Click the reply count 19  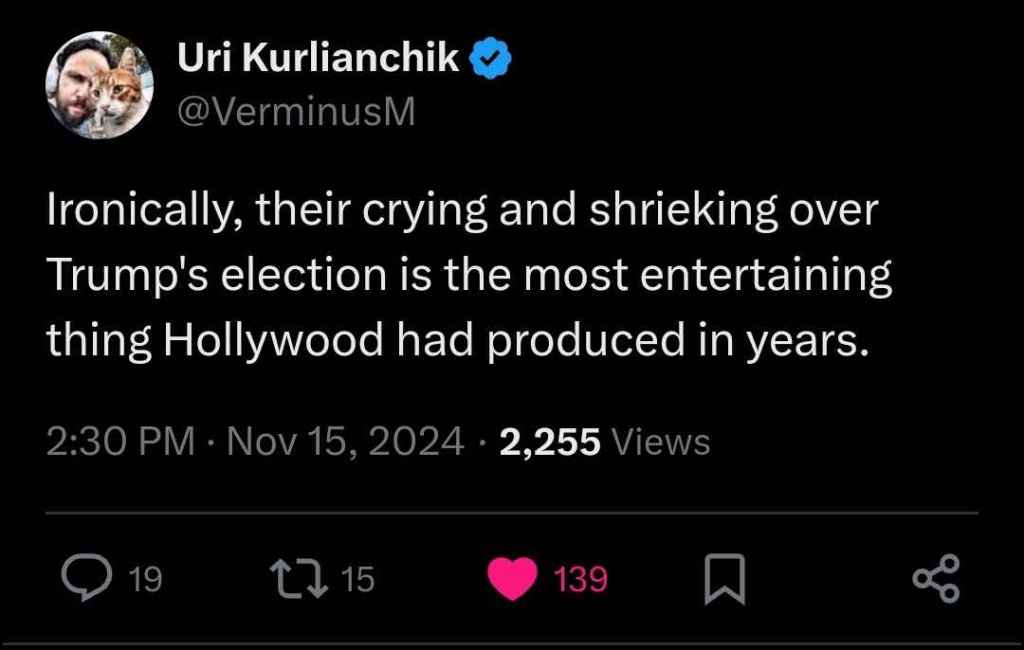tap(146, 580)
